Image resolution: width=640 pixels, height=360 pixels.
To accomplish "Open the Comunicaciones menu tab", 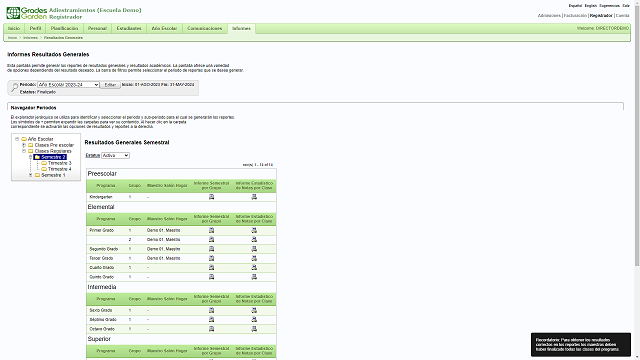I will tap(204, 29).
